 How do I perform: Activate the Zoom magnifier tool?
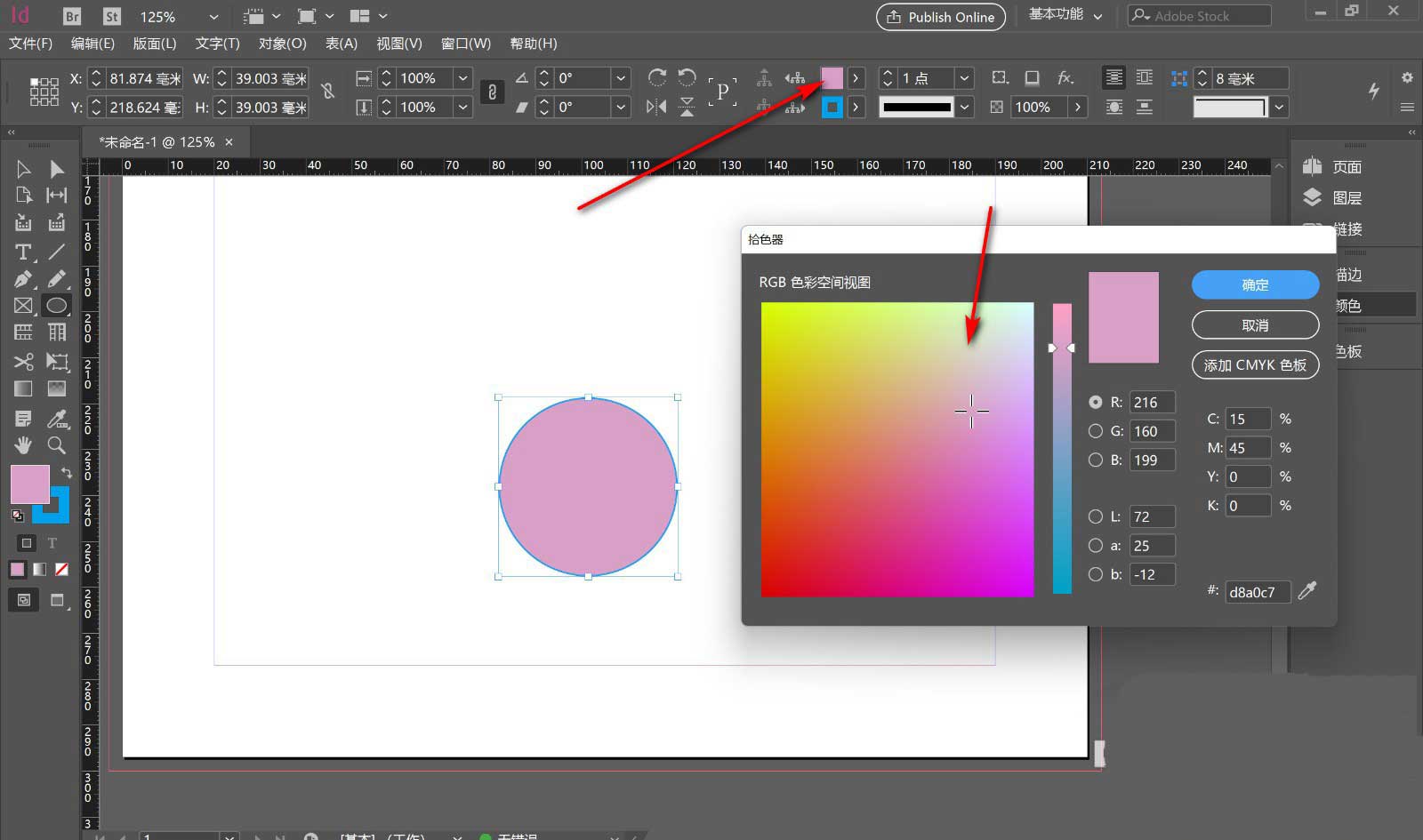[56, 444]
